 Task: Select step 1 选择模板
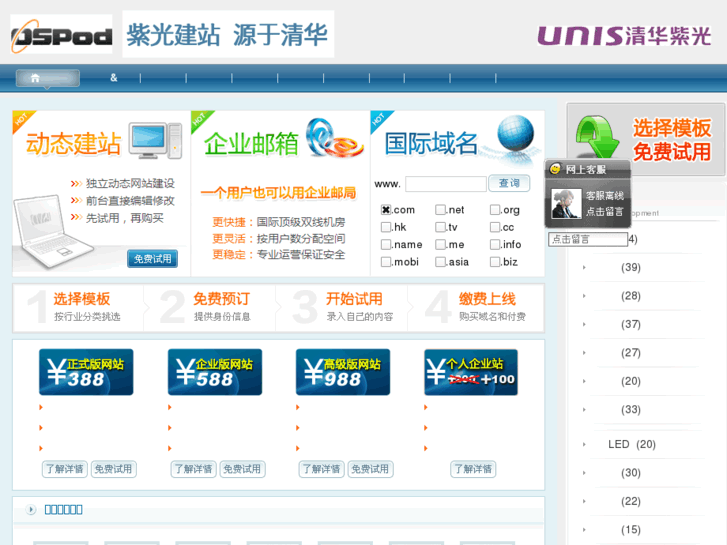click(79, 308)
